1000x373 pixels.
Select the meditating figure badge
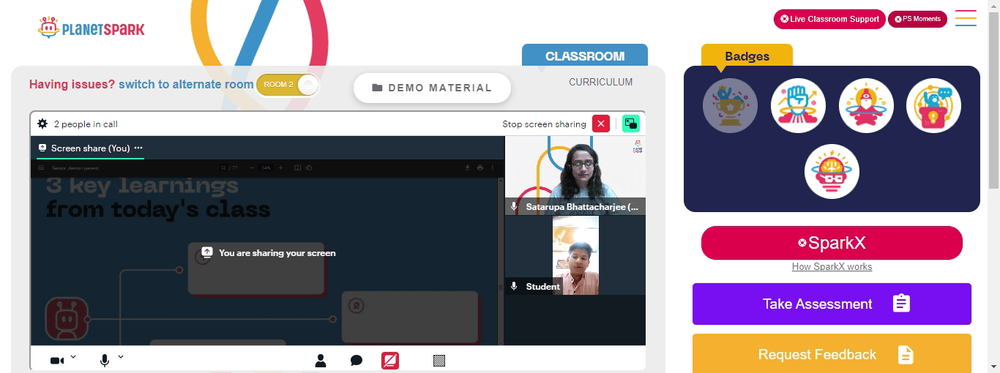[x=866, y=106]
